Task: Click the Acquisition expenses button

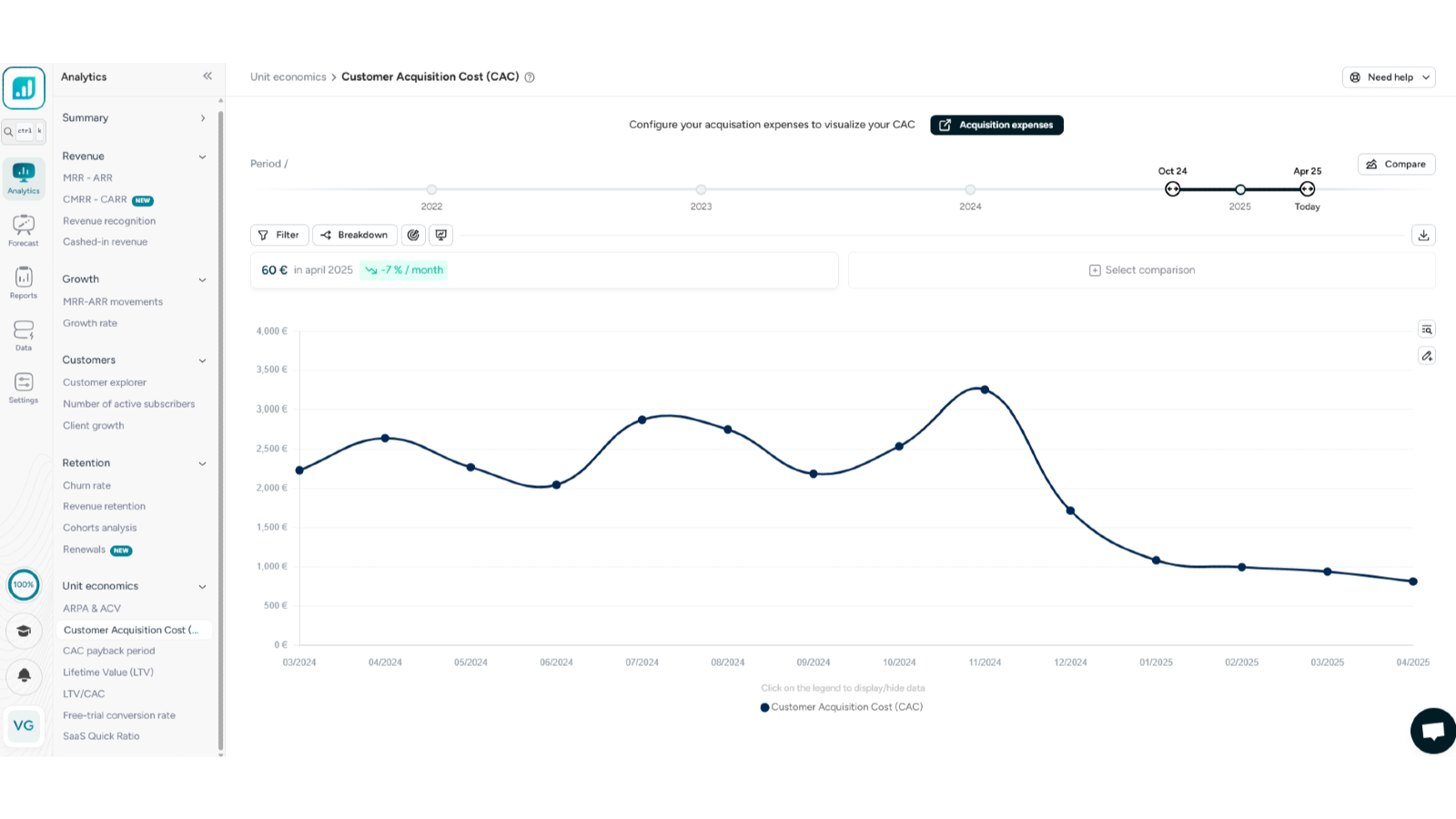Action: point(996,126)
